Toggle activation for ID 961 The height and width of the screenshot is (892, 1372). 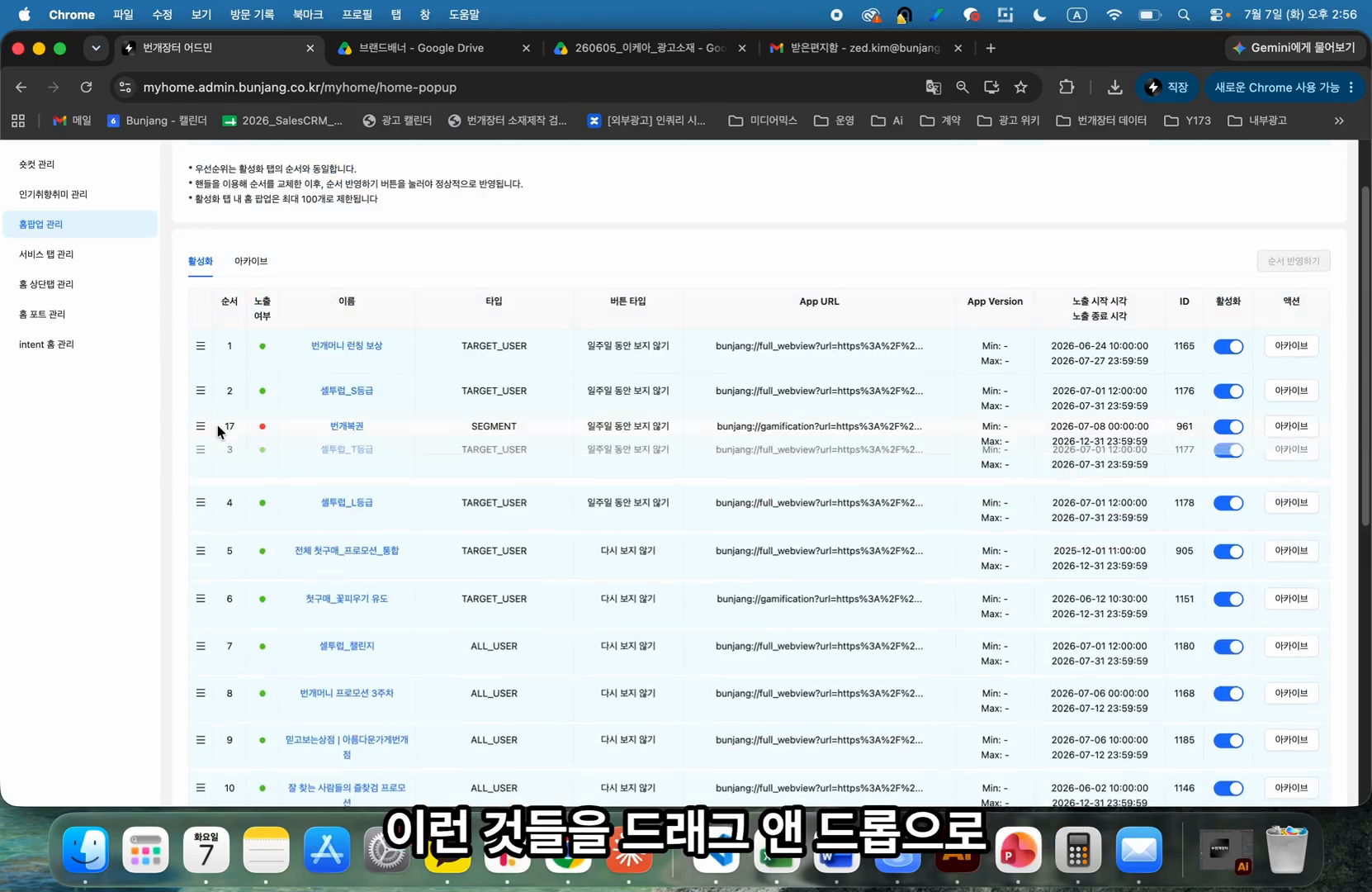pos(1228,427)
